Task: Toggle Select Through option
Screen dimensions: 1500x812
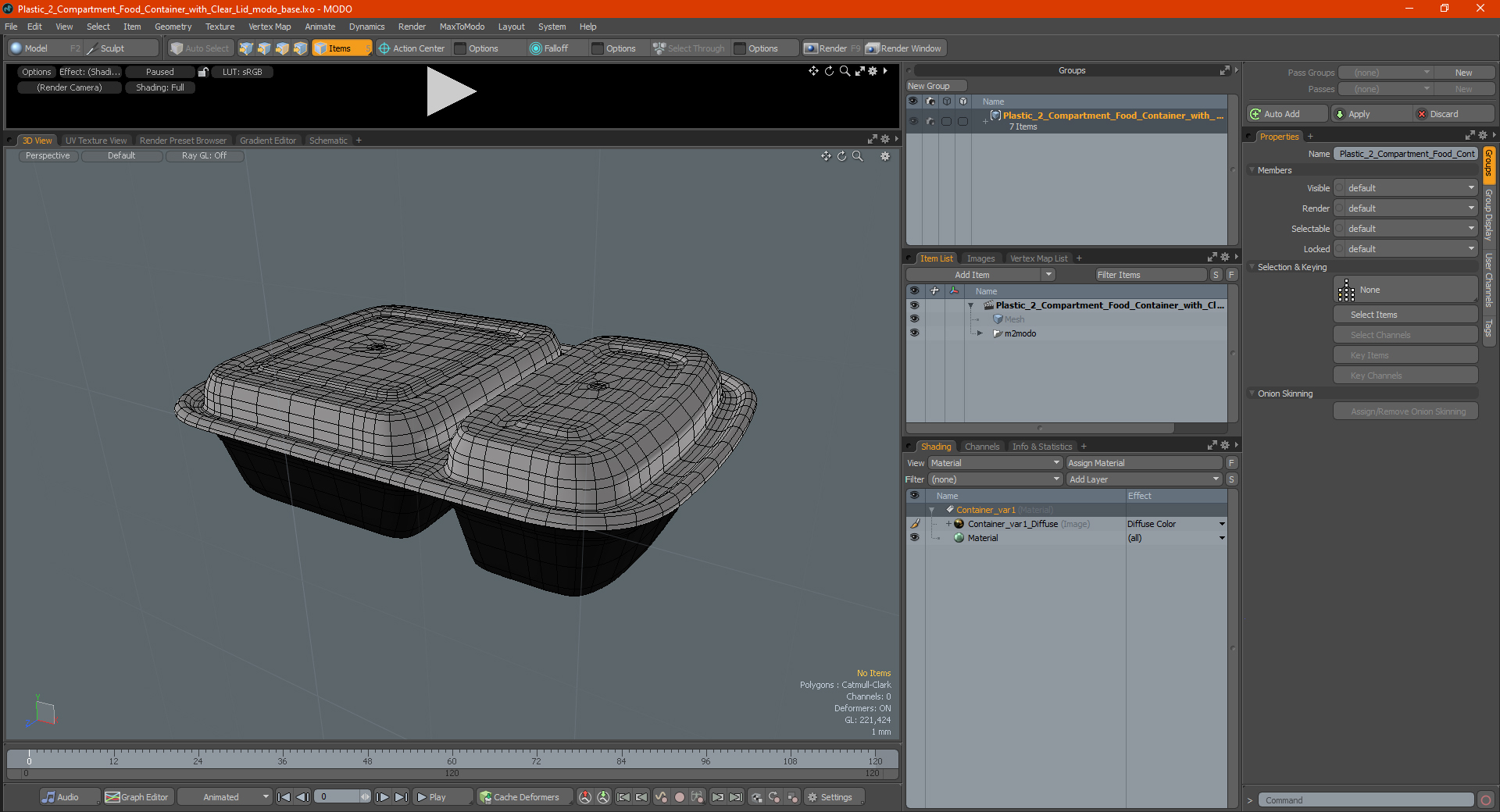Action: [690, 48]
